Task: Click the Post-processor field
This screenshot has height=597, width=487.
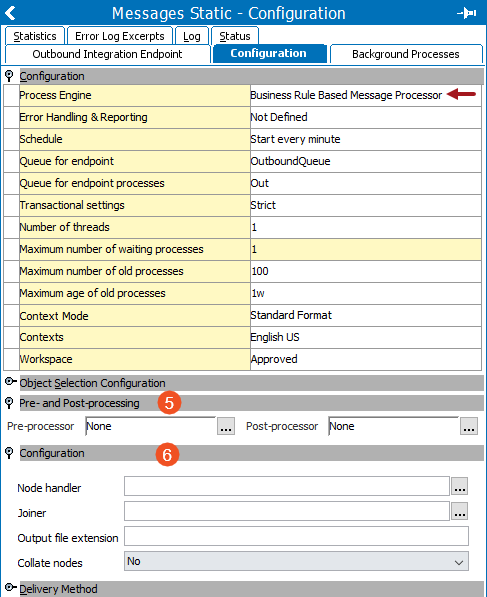Action: (394, 426)
